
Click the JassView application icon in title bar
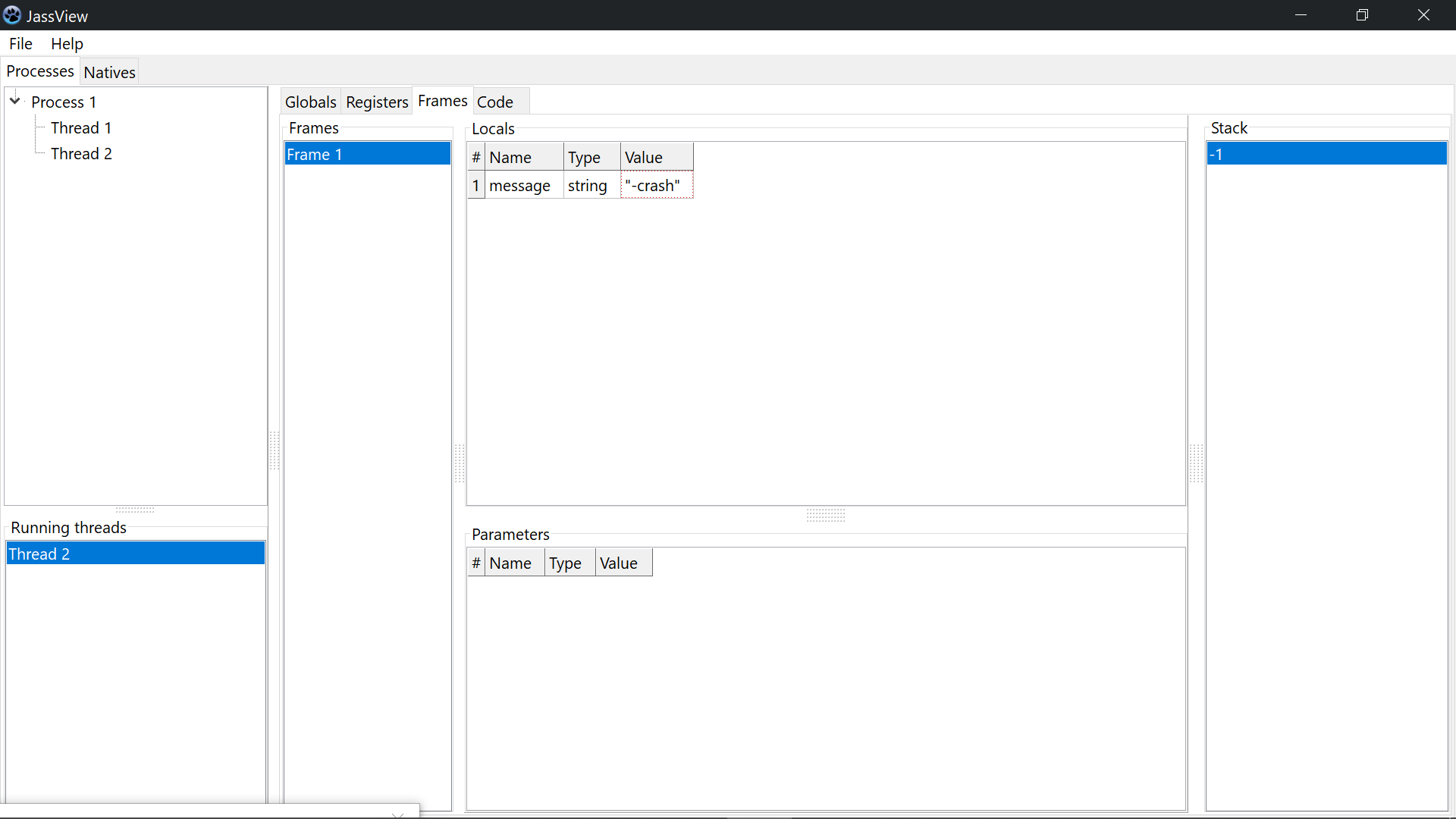12,15
